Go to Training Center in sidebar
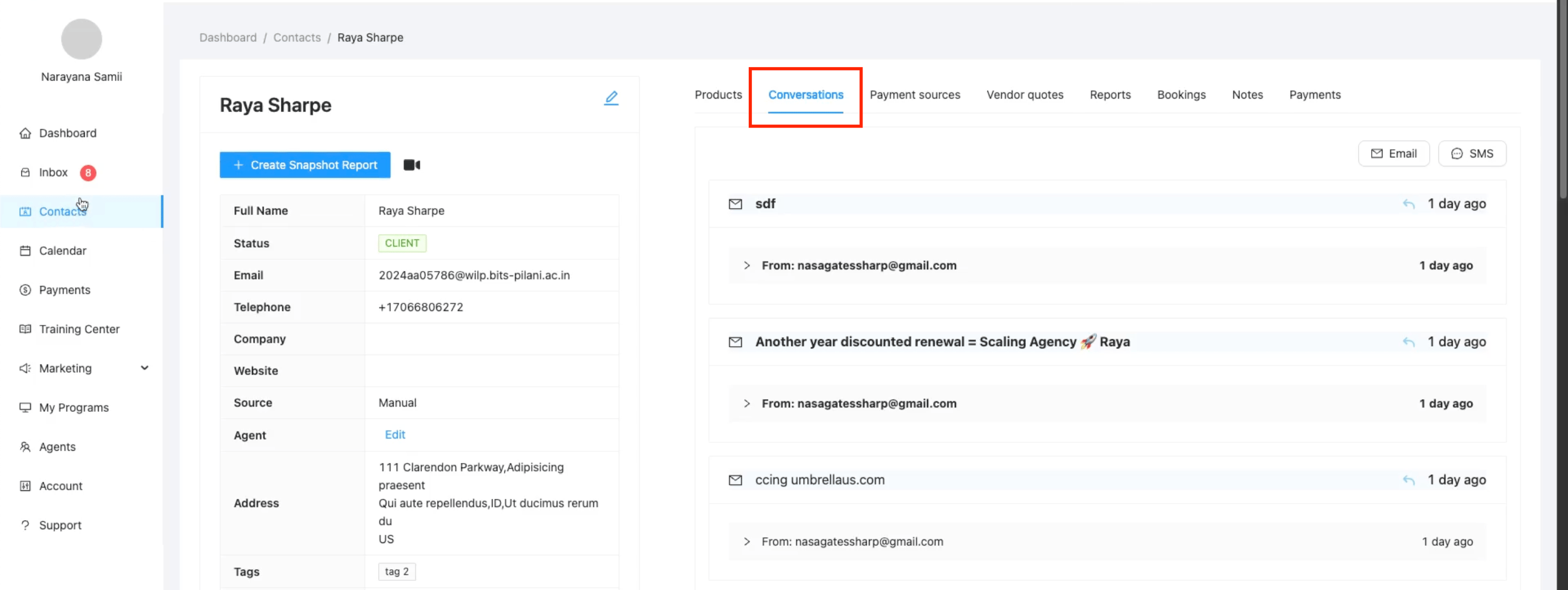 click(x=79, y=329)
